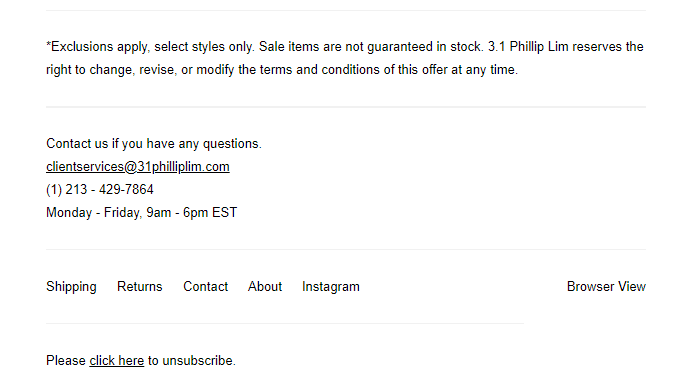Open the email in Browser View
The image size is (681, 386).
point(606,287)
